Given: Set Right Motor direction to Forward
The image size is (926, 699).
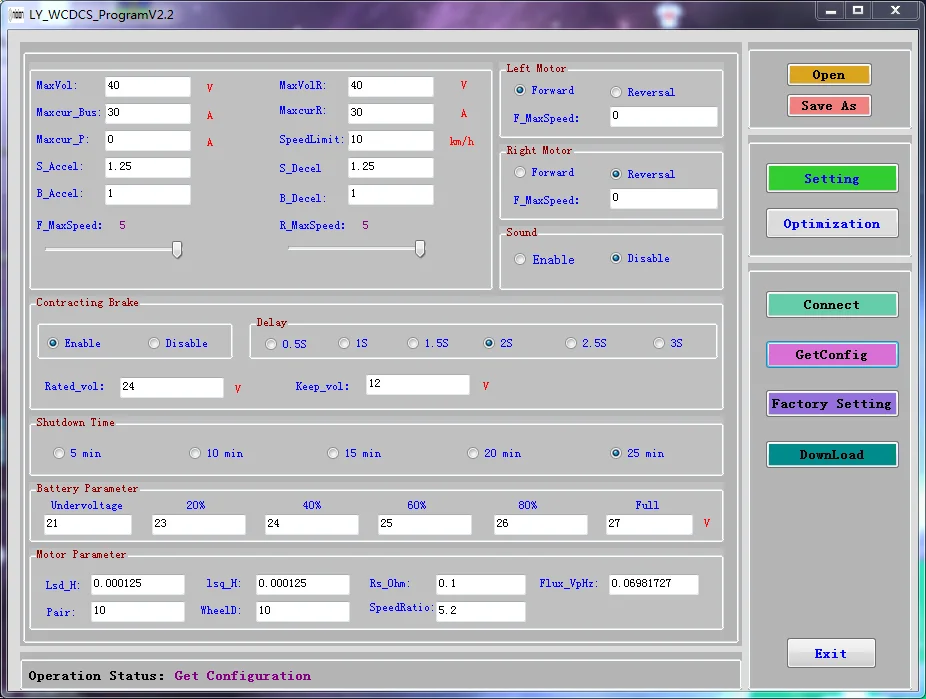Looking at the screenshot, I should [x=520, y=173].
